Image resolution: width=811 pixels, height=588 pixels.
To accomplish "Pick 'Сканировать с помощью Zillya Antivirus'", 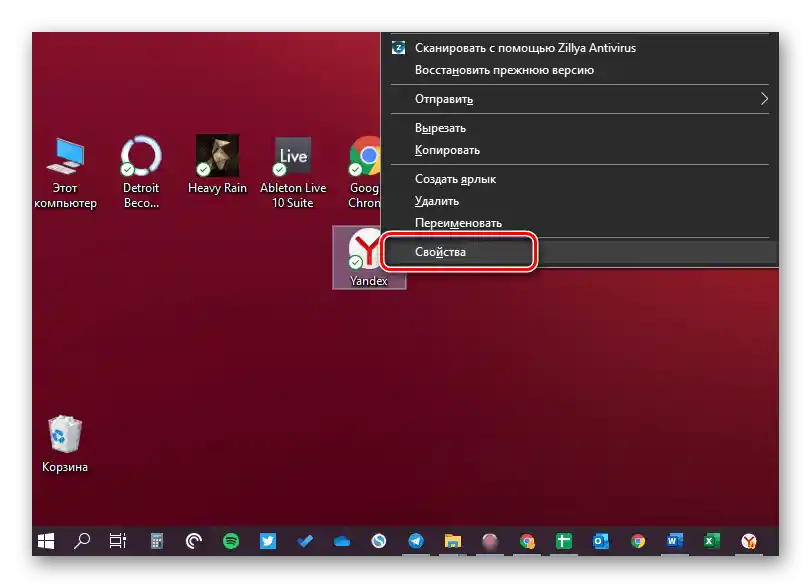I will point(525,48).
